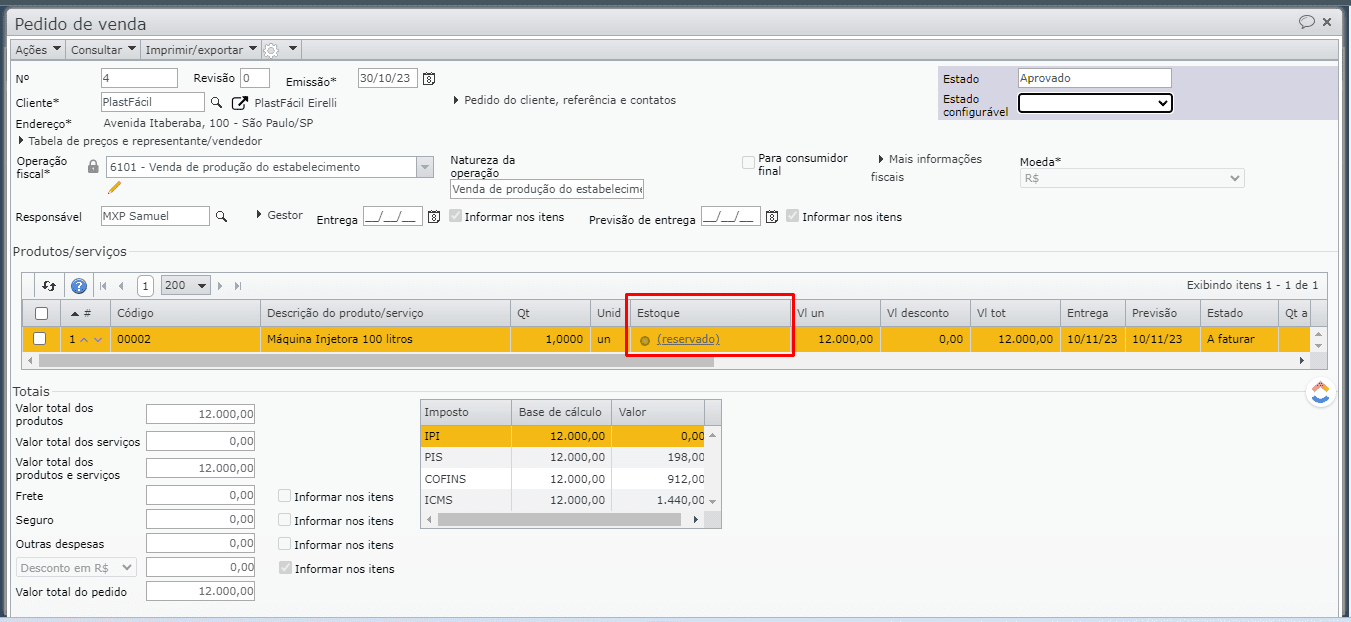Open the Imprimir/exportar menu
The height and width of the screenshot is (622, 1351).
pos(201,49)
